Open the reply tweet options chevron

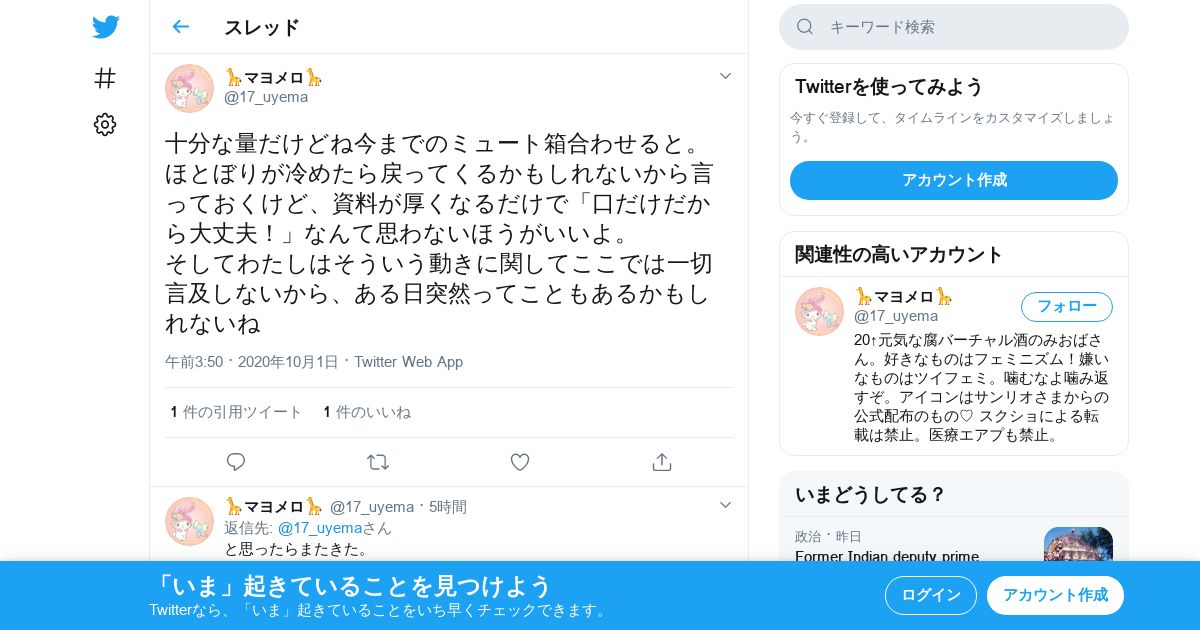[726, 505]
